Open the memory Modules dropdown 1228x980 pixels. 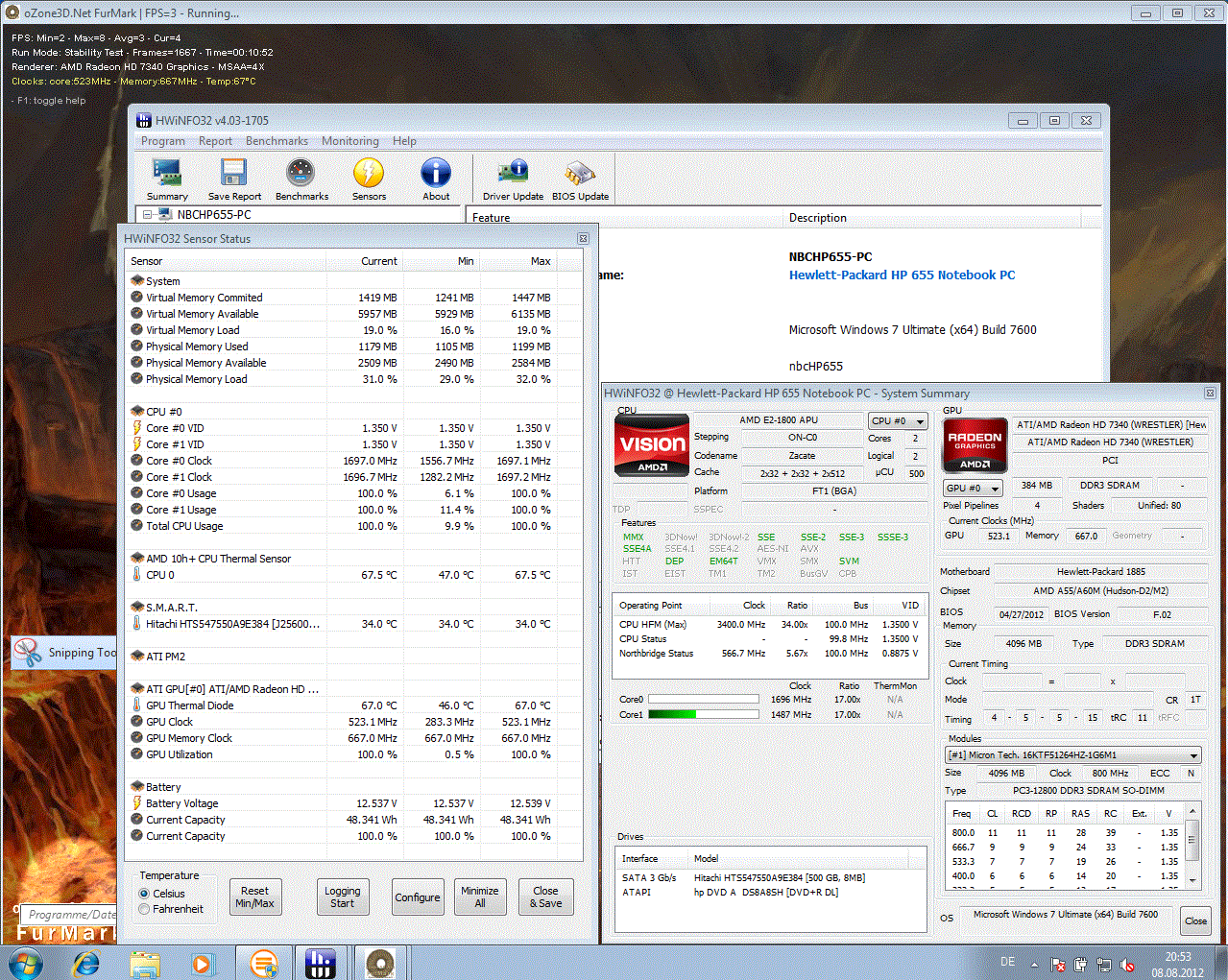(1073, 755)
